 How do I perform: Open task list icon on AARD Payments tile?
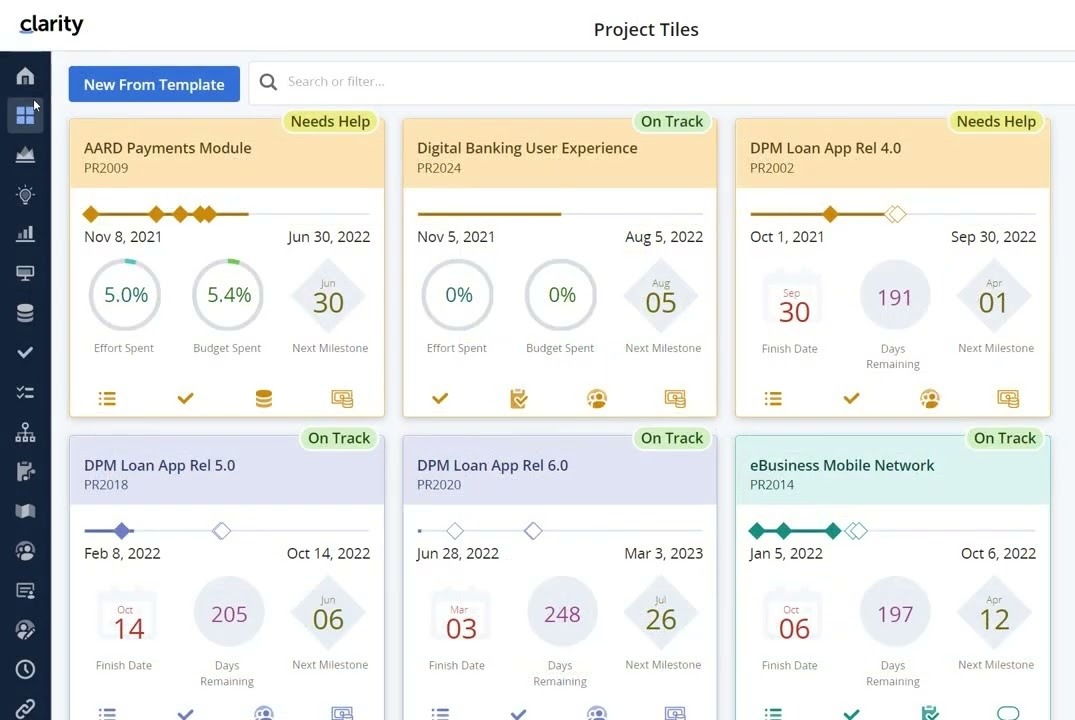tap(107, 398)
